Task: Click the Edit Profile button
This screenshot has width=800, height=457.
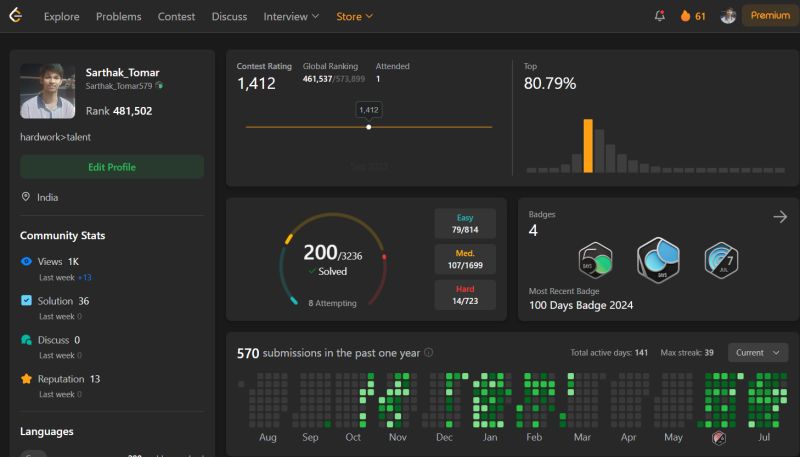Action: coord(112,167)
